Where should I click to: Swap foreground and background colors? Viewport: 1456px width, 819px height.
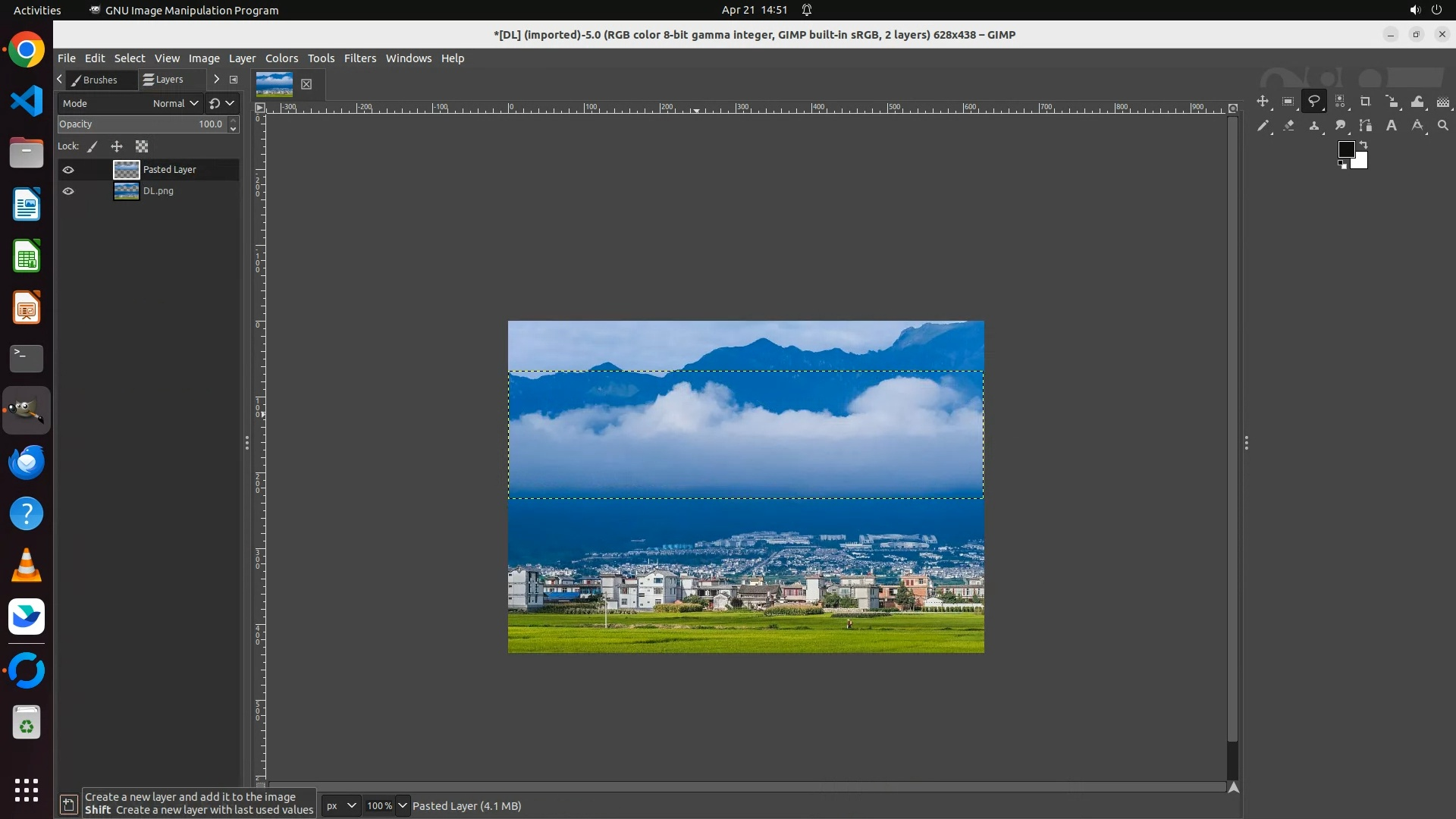click(1363, 144)
